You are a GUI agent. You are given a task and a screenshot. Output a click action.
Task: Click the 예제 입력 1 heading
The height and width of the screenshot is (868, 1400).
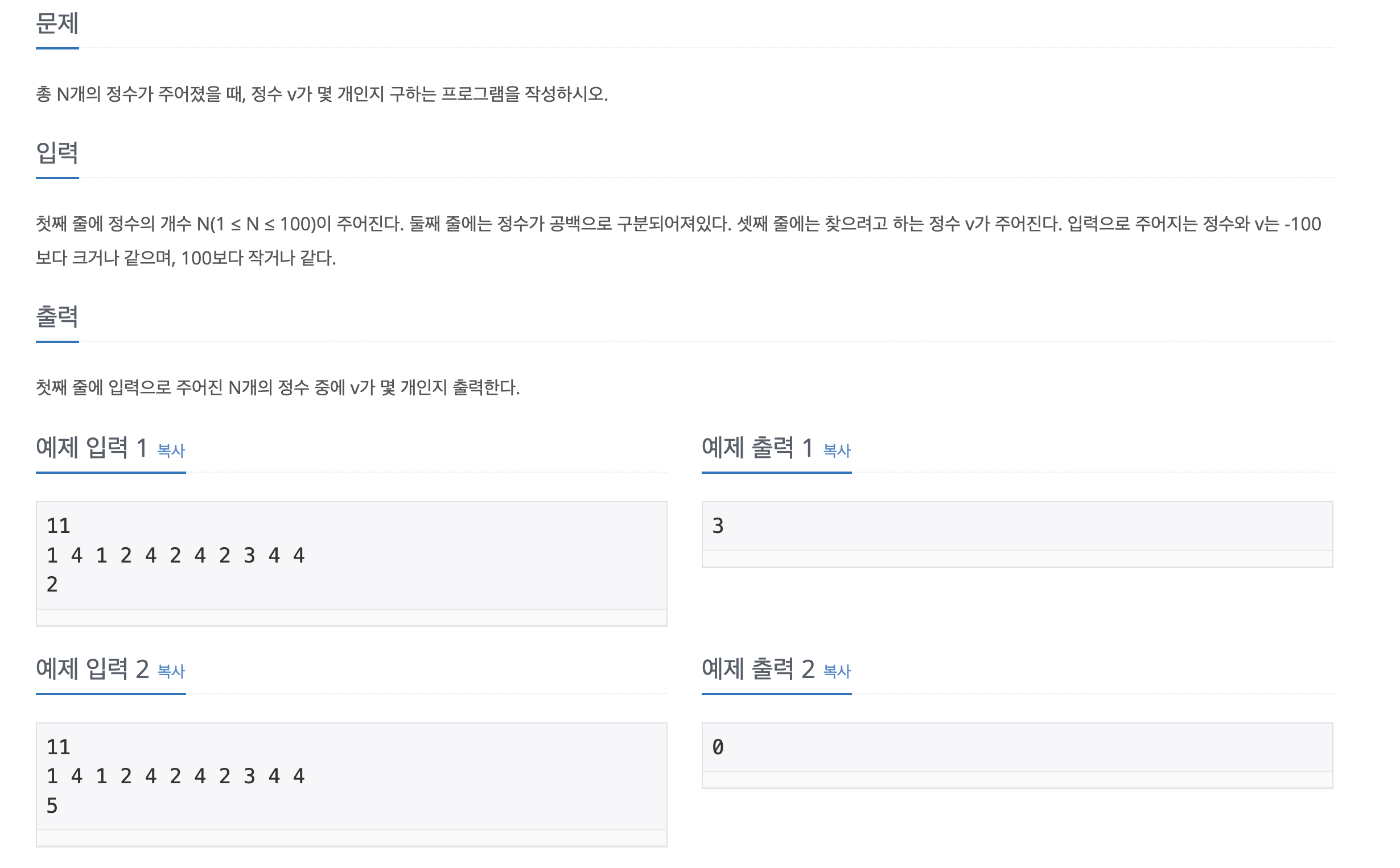coord(92,447)
